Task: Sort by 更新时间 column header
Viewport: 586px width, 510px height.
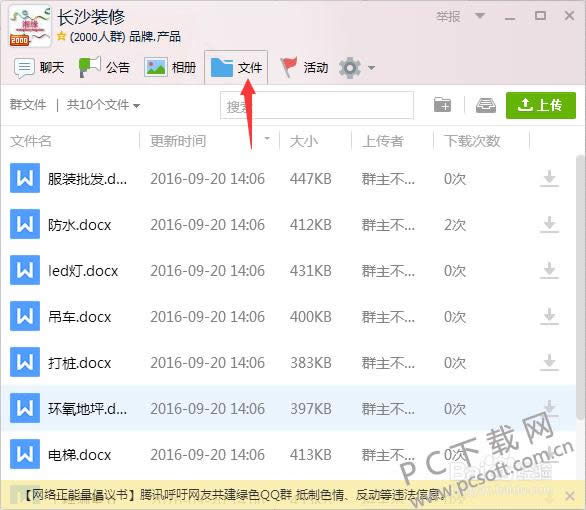Action: (x=178, y=141)
